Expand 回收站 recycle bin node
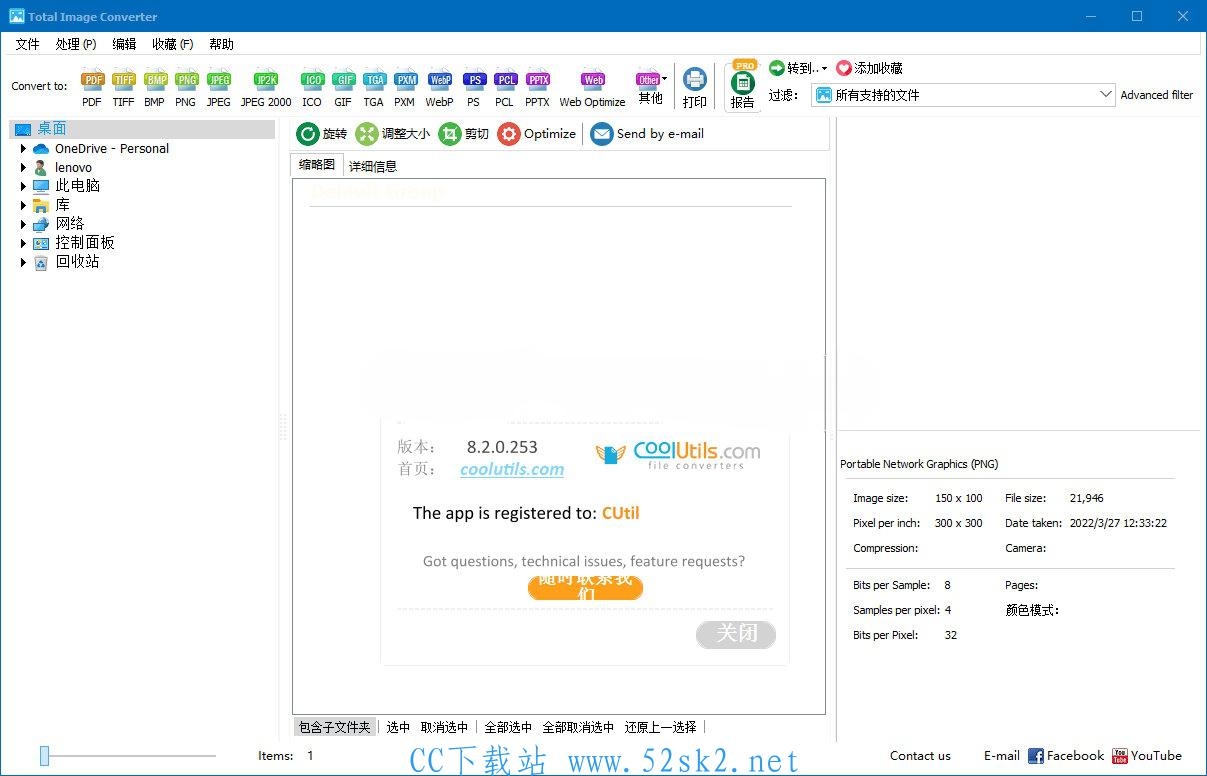The image size is (1207, 776). pyautogui.click(x=24, y=262)
